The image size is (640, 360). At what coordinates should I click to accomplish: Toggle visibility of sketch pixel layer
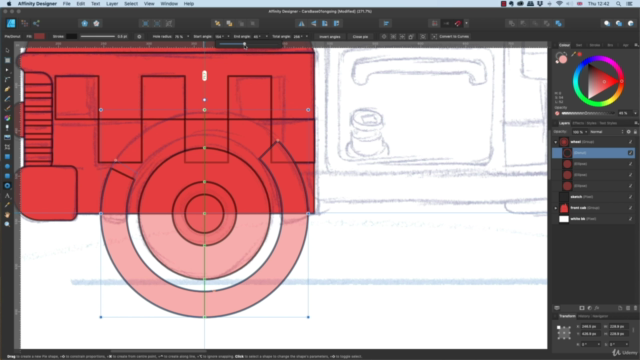click(x=631, y=197)
